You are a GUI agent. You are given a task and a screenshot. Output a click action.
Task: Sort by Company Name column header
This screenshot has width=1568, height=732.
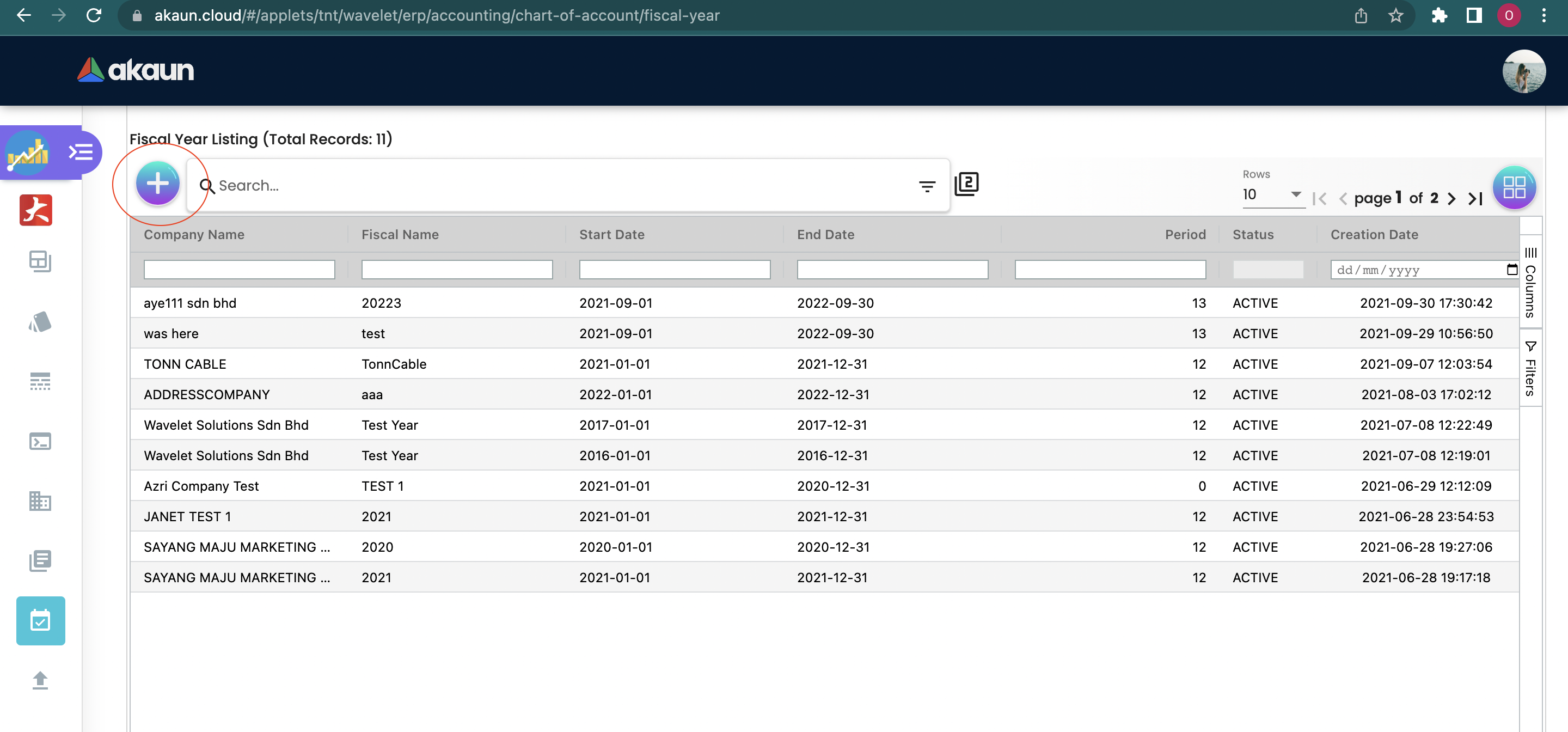click(x=194, y=234)
